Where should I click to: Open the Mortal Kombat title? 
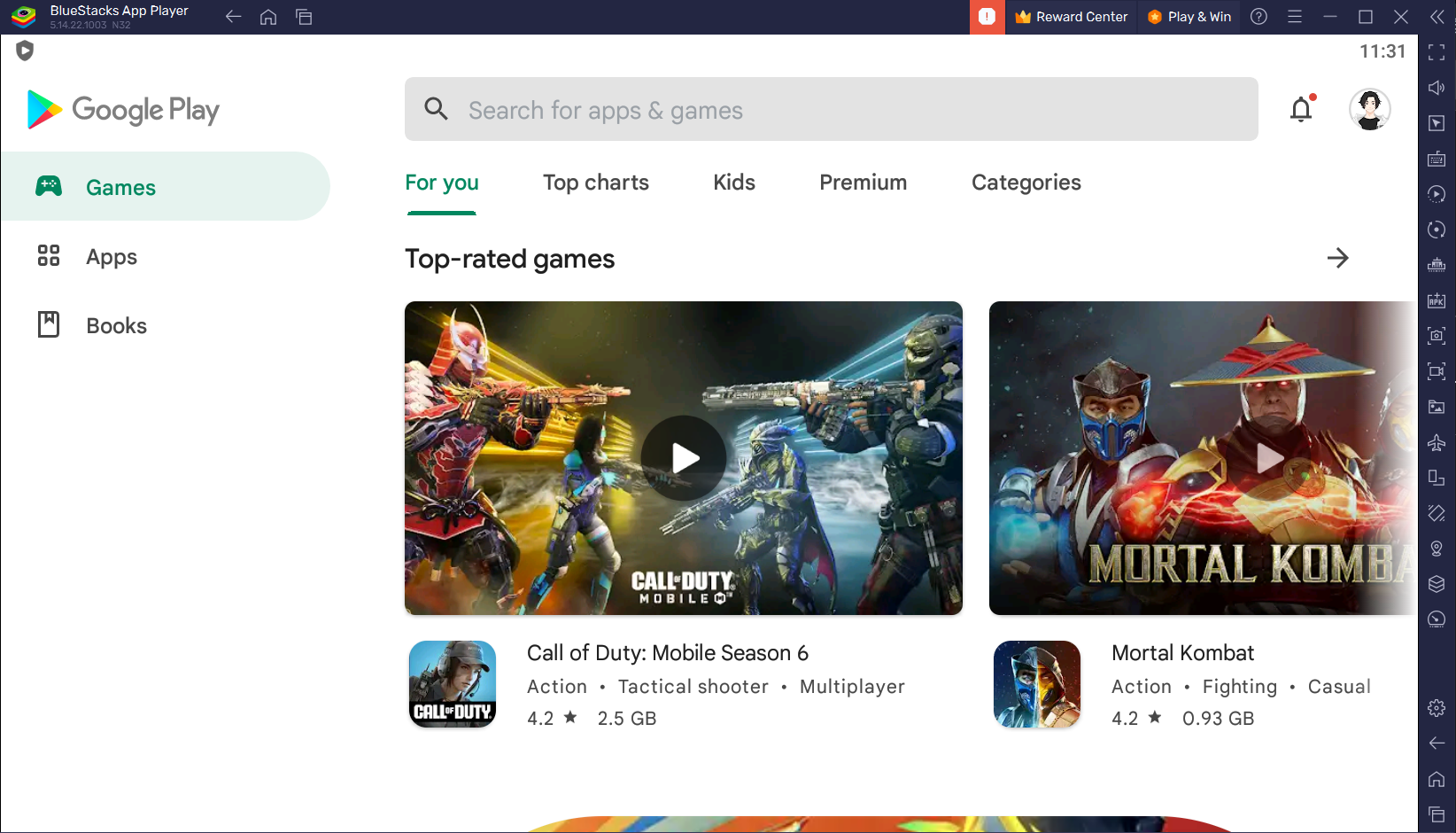[x=1182, y=653]
